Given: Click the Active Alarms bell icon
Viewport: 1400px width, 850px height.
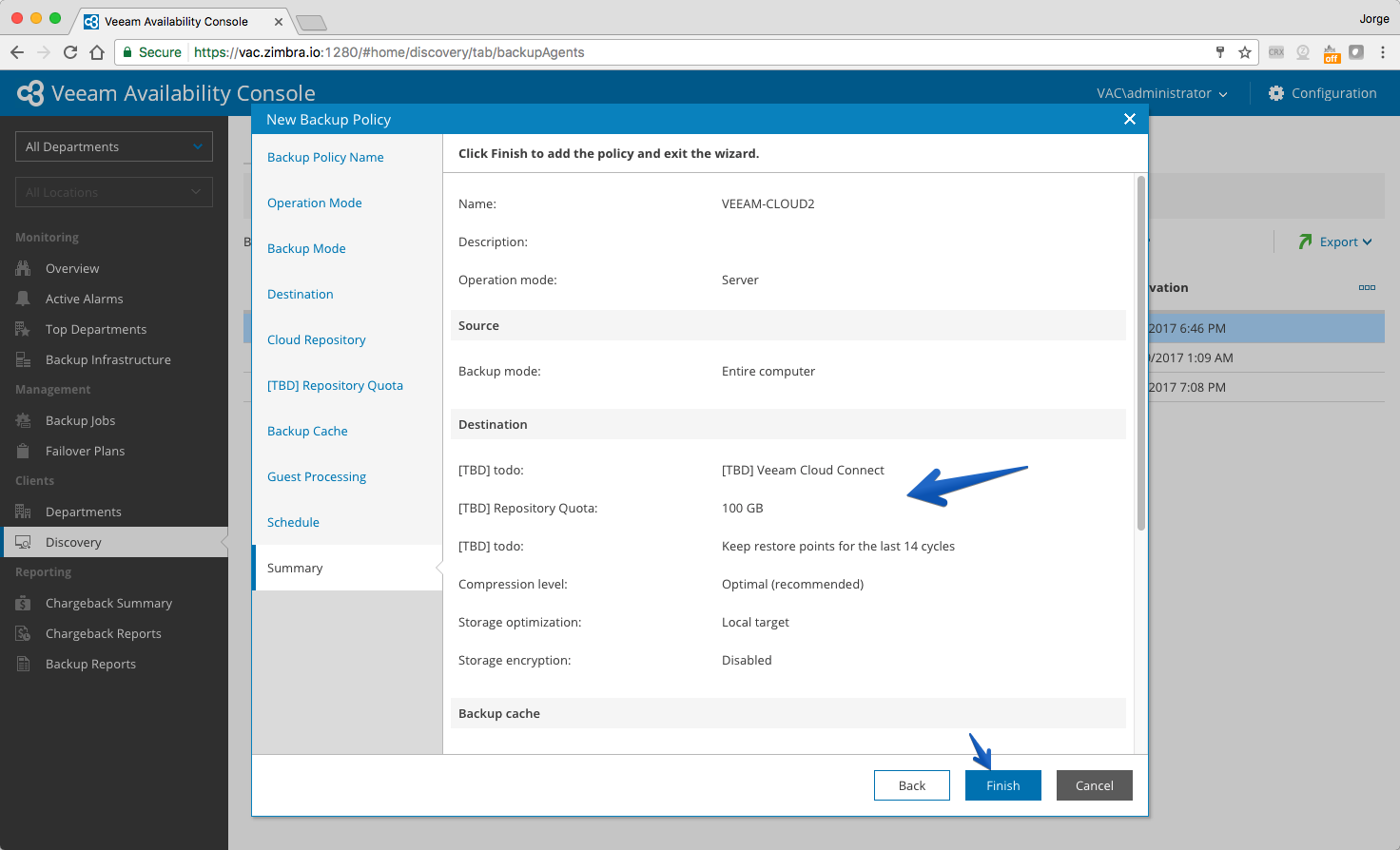Looking at the screenshot, I should (23, 299).
